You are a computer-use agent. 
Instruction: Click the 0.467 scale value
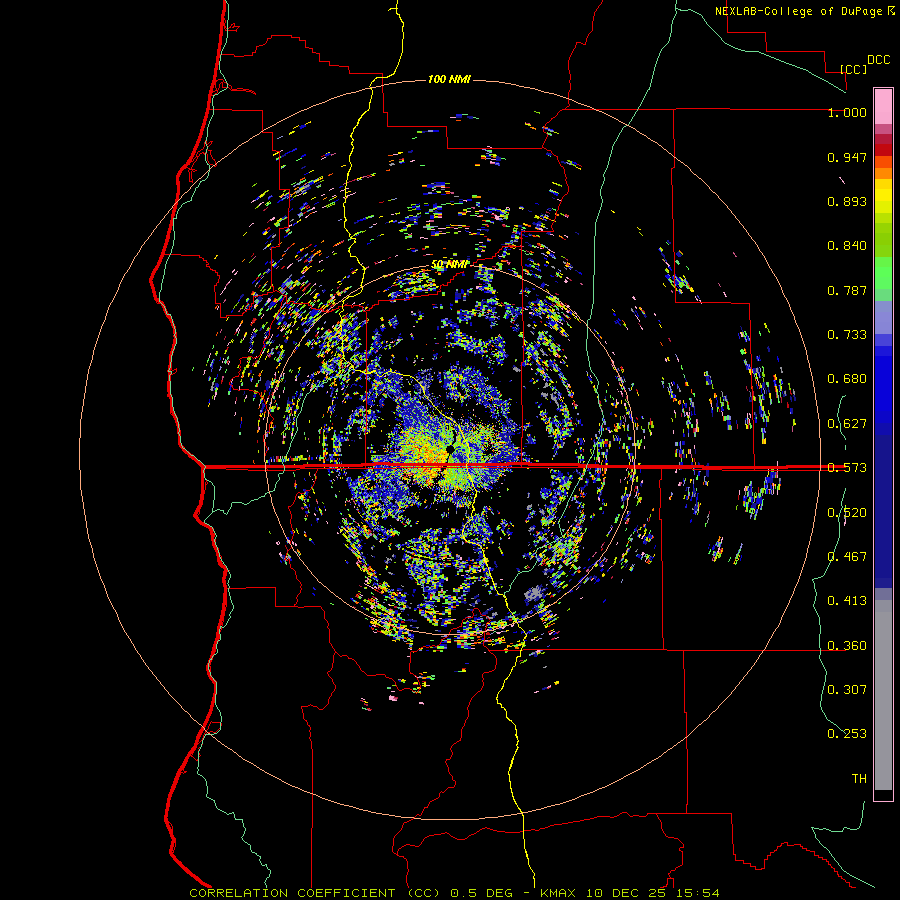[847, 557]
